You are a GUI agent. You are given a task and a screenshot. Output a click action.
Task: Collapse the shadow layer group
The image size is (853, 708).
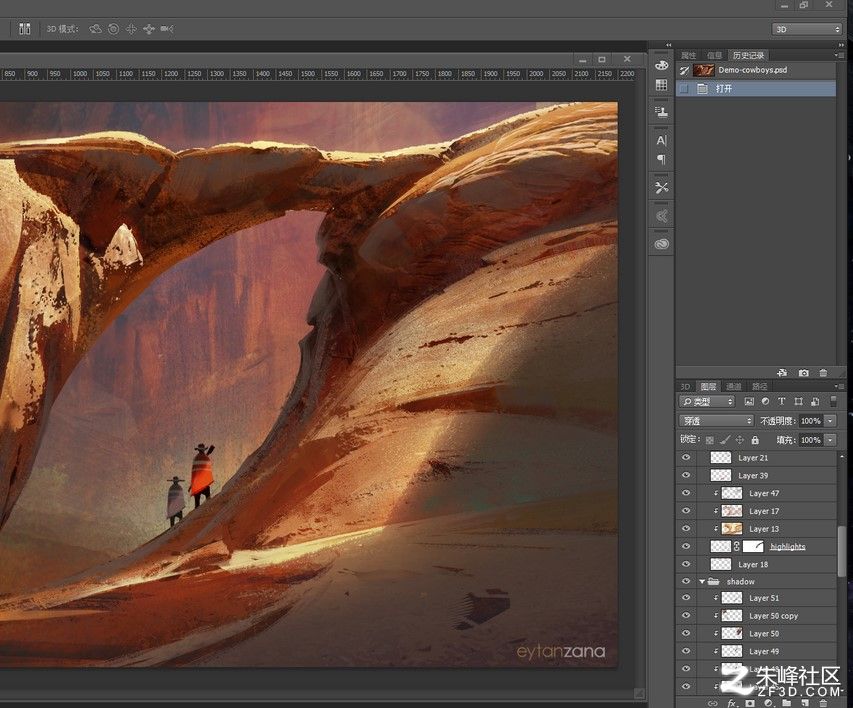pos(702,581)
